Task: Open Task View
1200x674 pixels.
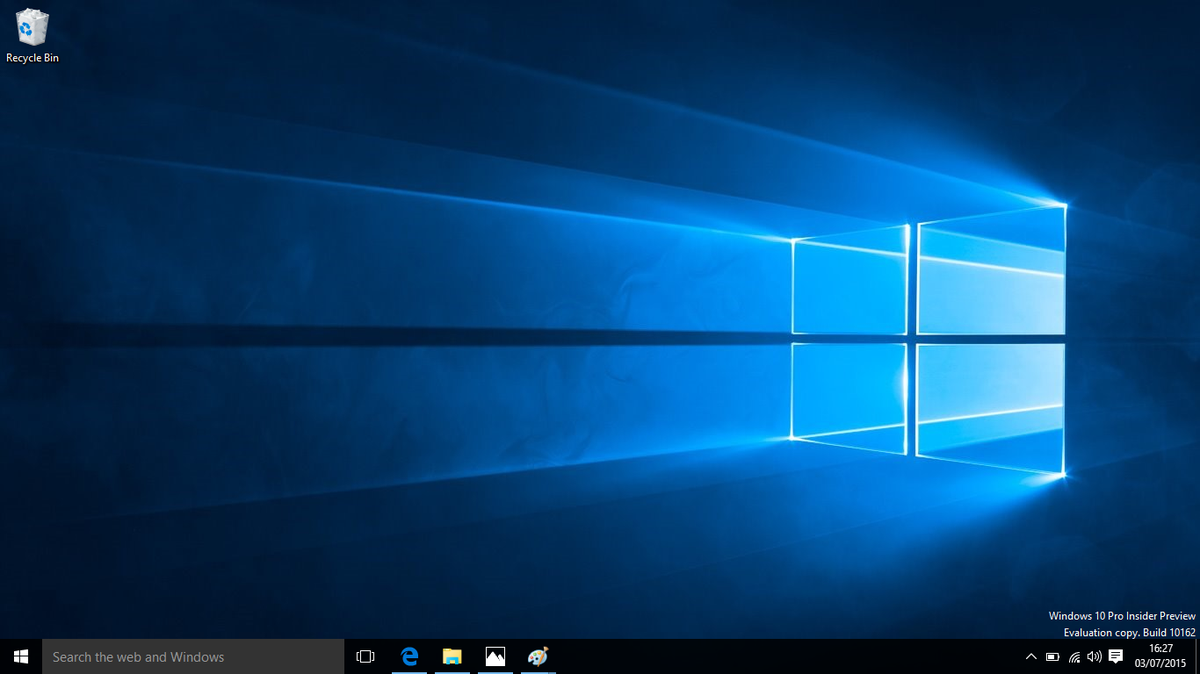Action: [365, 657]
